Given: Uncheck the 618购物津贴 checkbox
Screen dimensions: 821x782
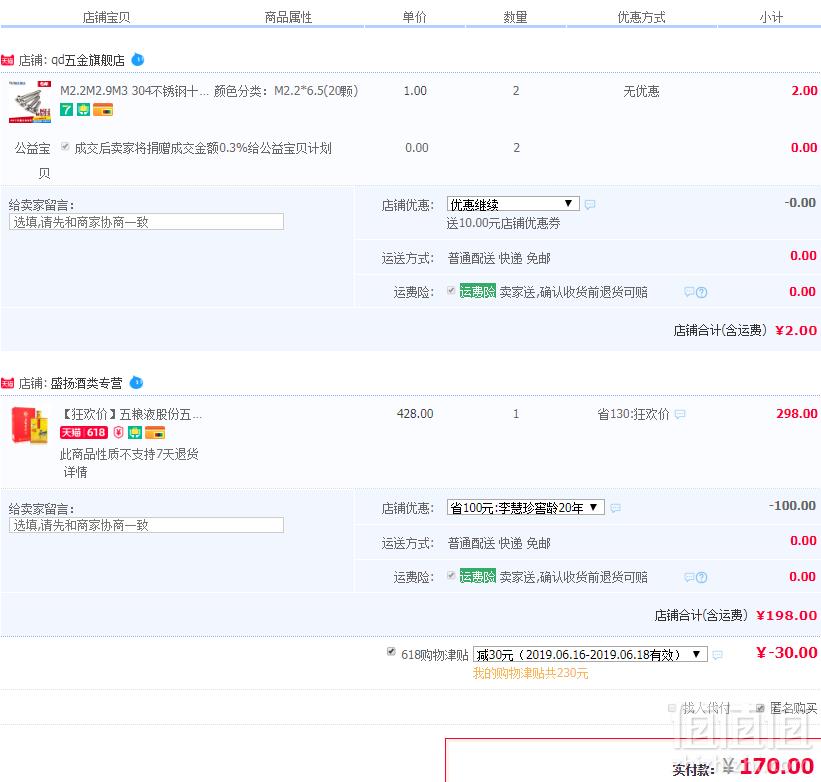Looking at the screenshot, I should tap(391, 652).
